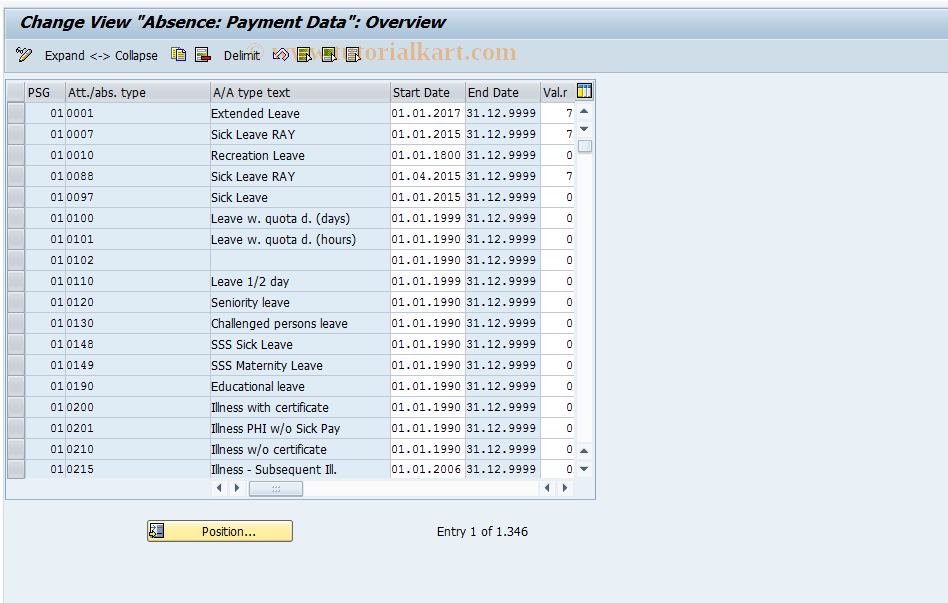This screenshot has height=603, width=948.
Task: Click Expand <-> Collapse
Action: coord(101,56)
